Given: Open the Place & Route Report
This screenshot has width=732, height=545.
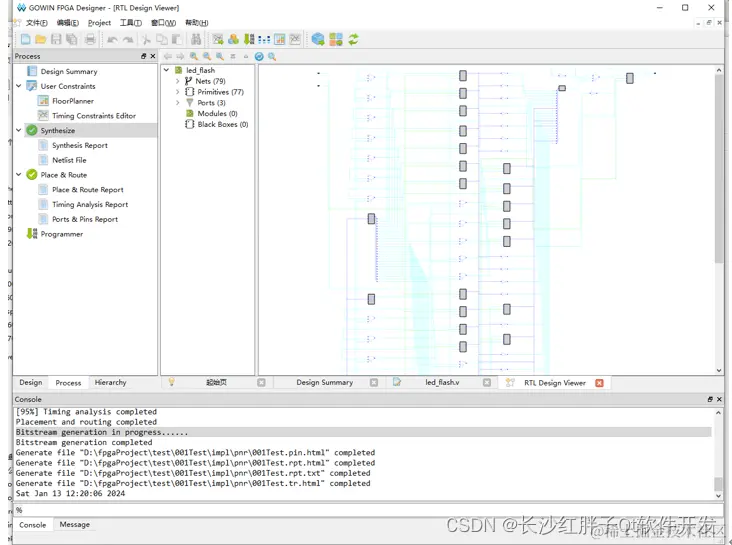Looking at the screenshot, I should pos(88,190).
